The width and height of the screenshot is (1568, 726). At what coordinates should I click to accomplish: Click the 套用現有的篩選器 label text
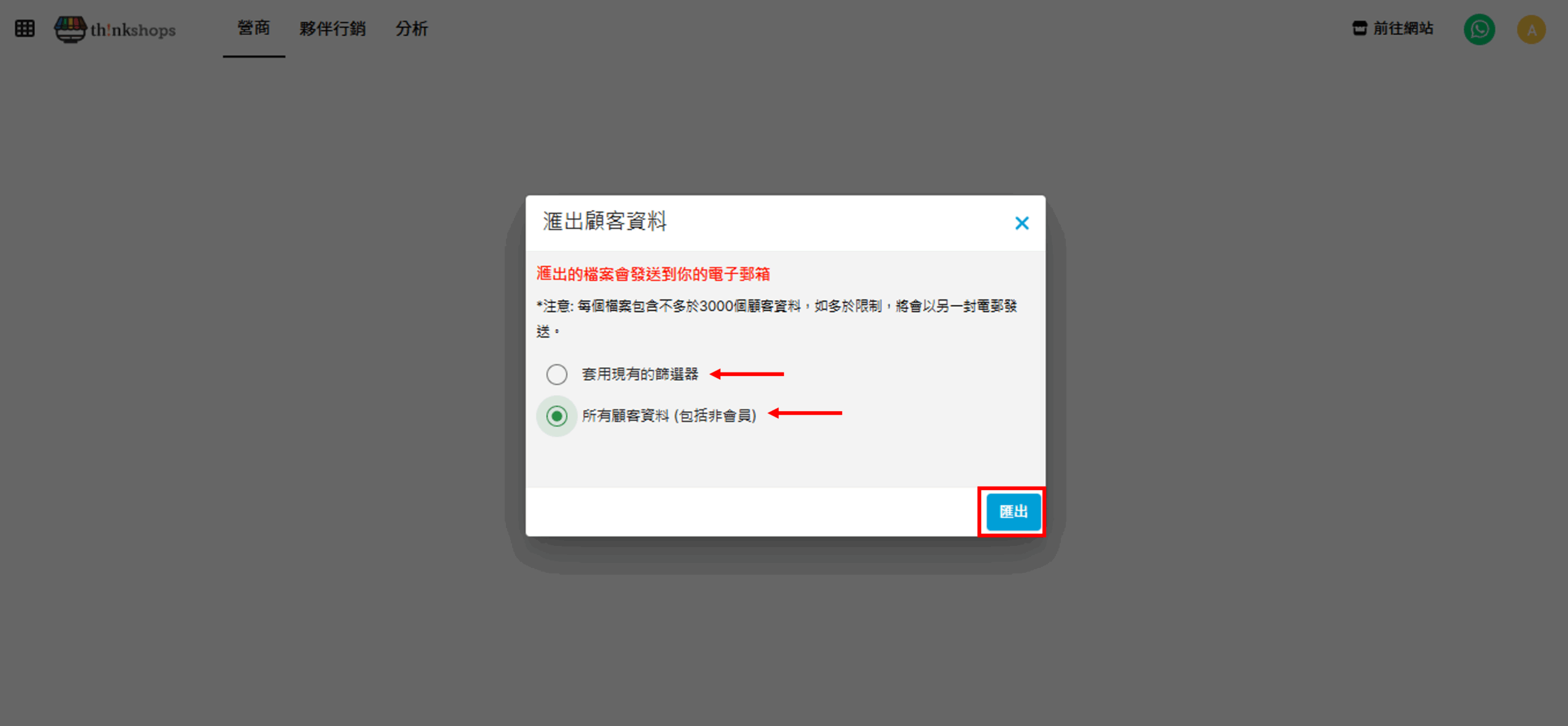point(640,374)
